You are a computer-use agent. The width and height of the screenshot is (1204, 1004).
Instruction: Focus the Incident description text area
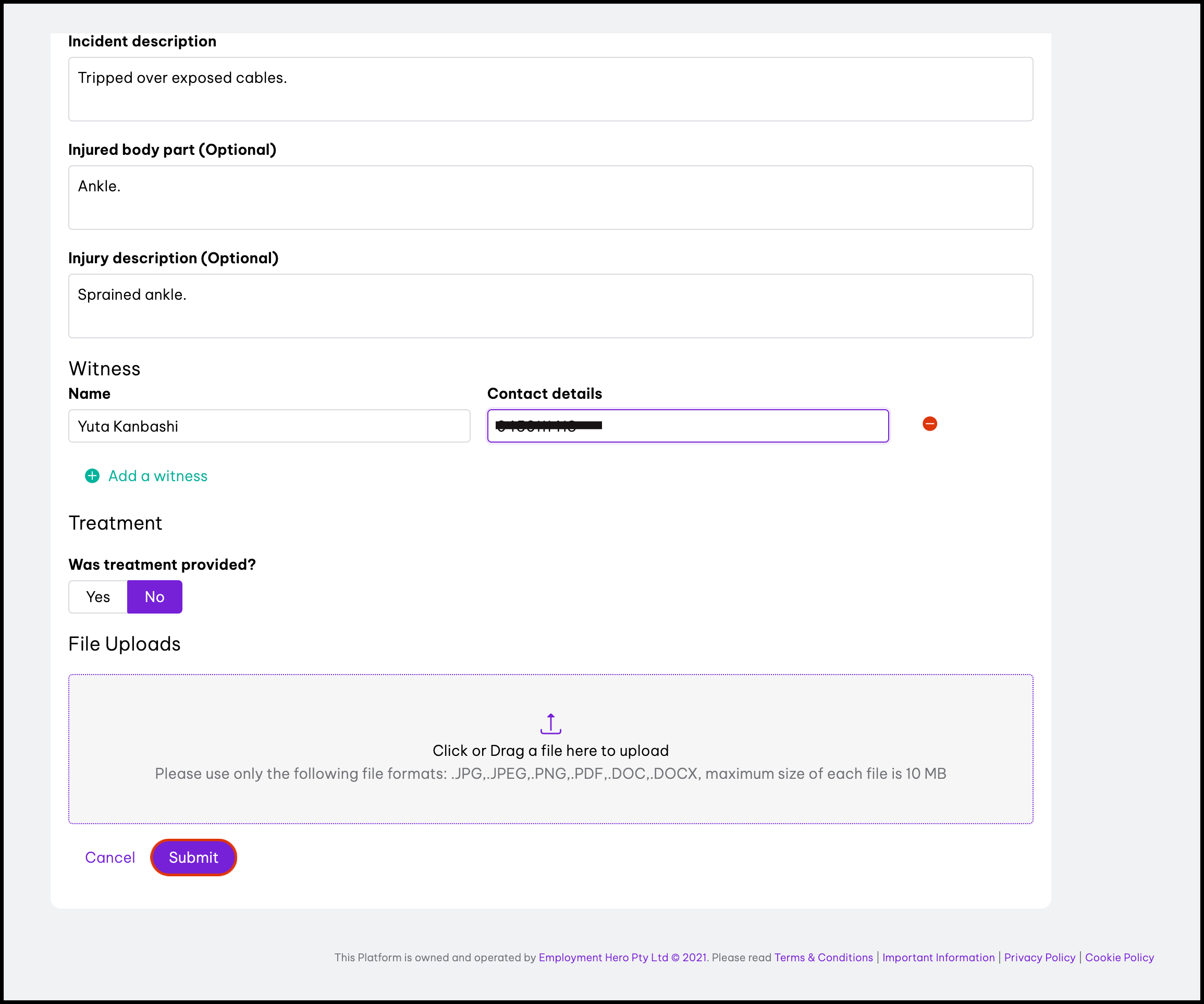[x=550, y=89]
